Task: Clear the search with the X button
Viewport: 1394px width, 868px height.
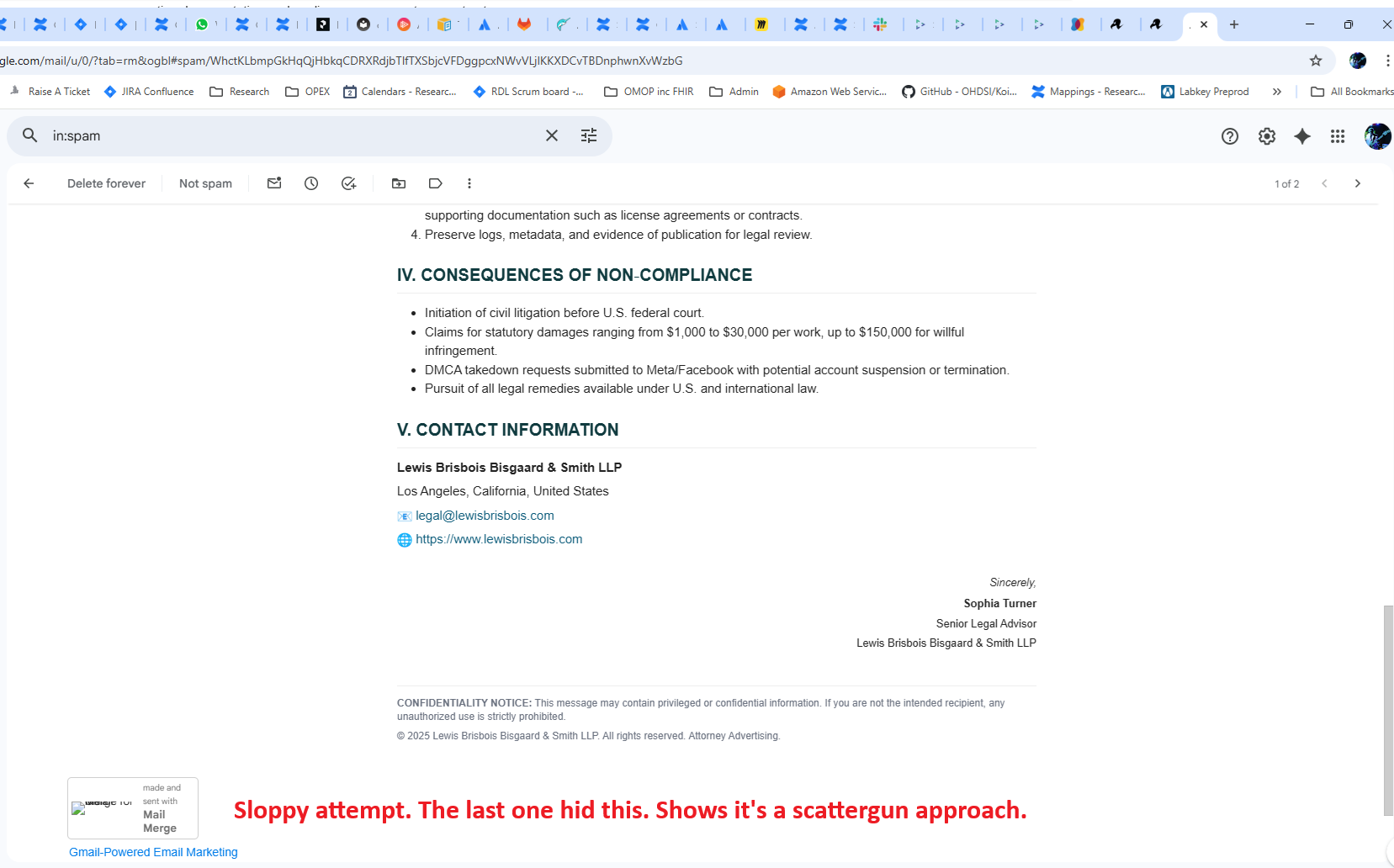Action: tap(552, 135)
